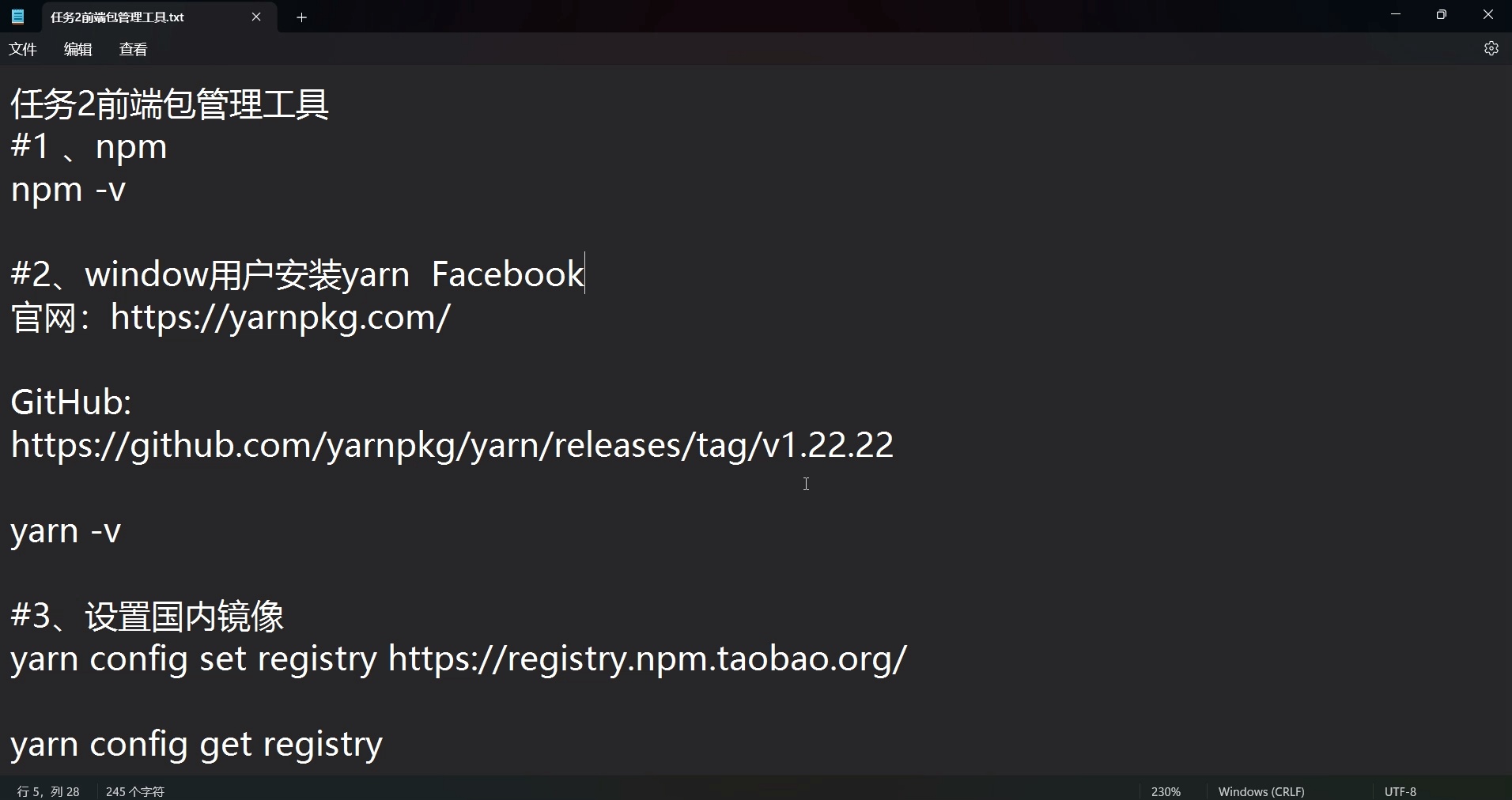The height and width of the screenshot is (800, 1512).
Task: Open the 编辑 (Edit) menu
Action: click(x=77, y=48)
